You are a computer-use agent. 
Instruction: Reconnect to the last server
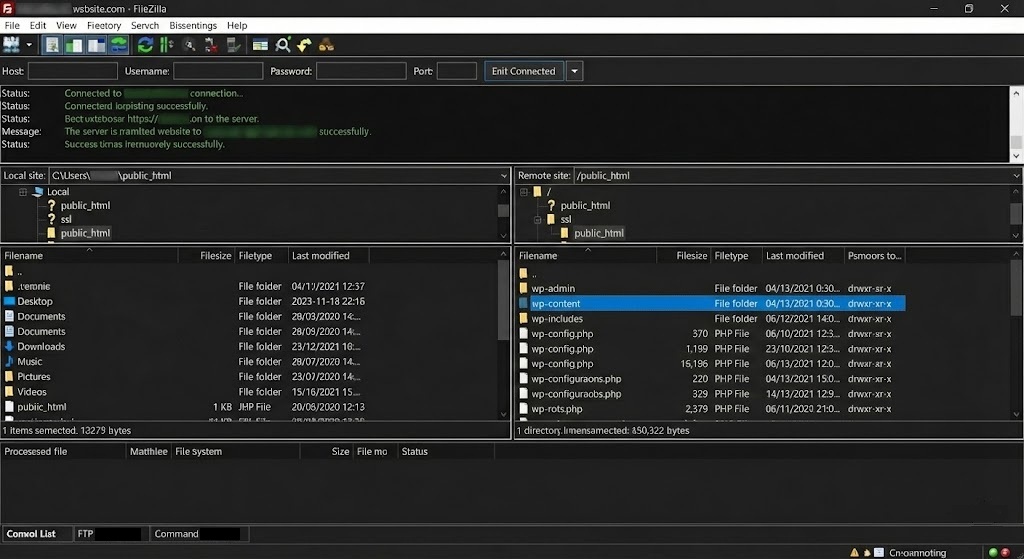pos(233,44)
